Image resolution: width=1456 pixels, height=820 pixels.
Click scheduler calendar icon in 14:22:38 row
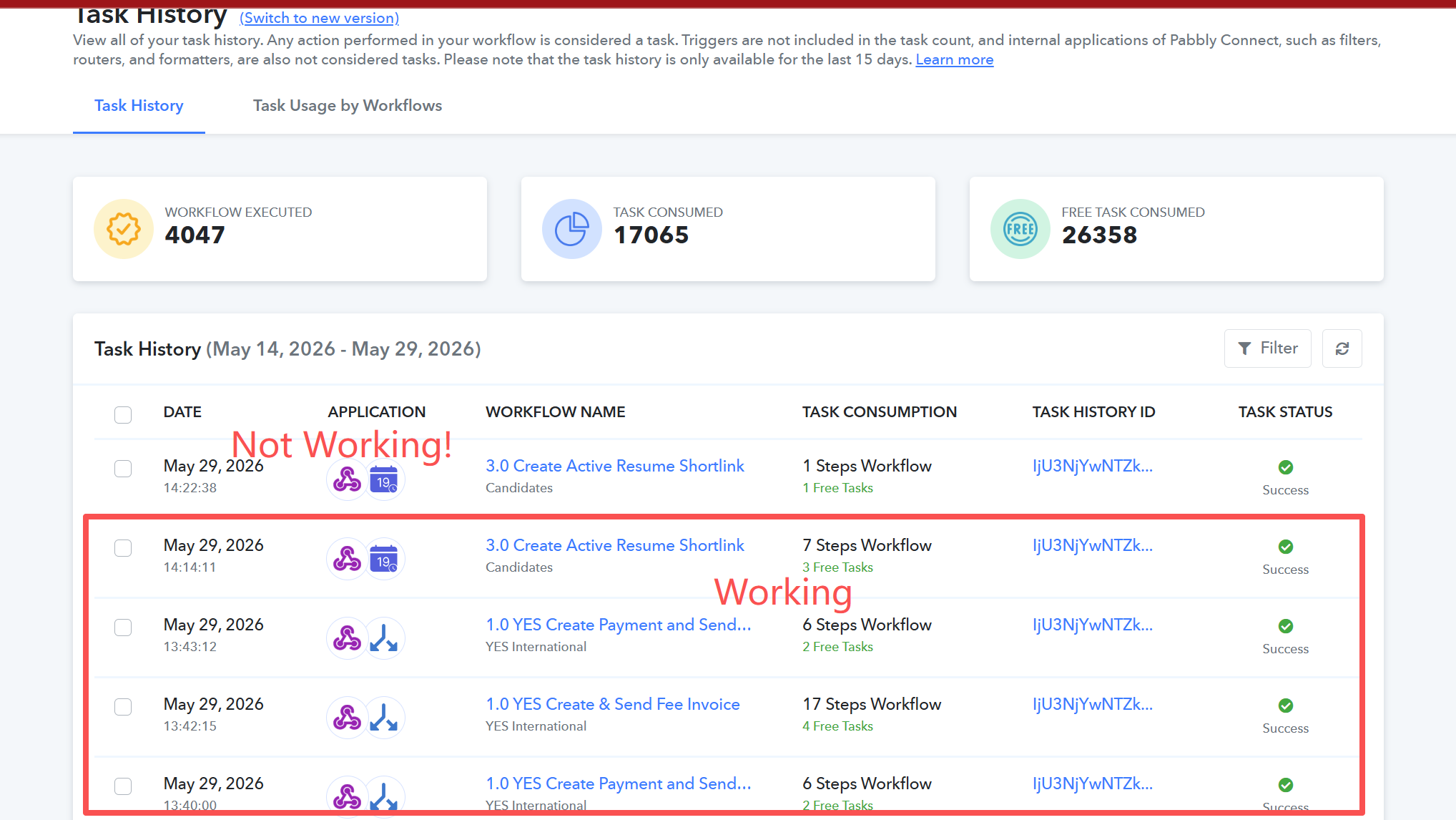point(384,479)
